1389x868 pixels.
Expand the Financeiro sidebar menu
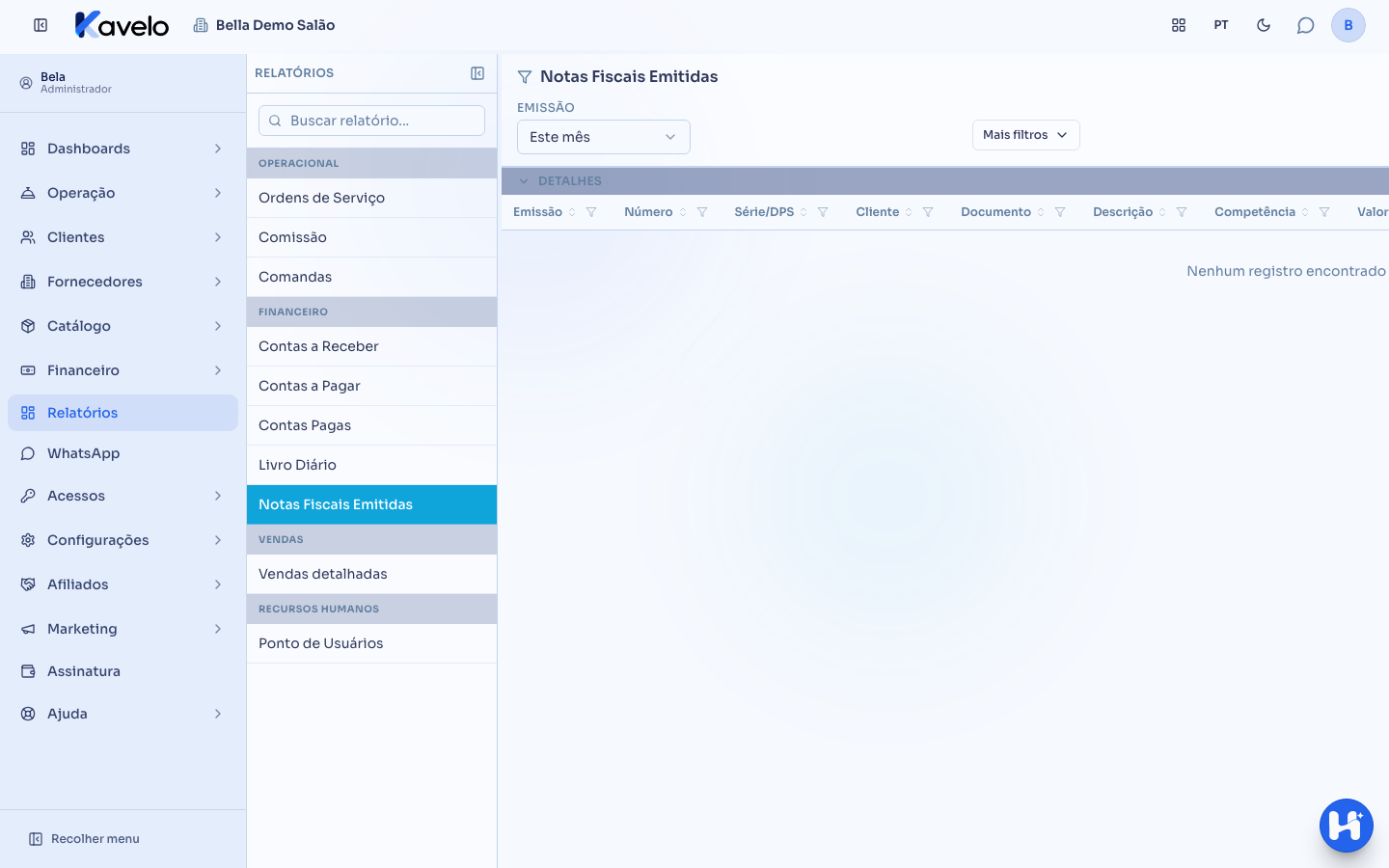[123, 370]
